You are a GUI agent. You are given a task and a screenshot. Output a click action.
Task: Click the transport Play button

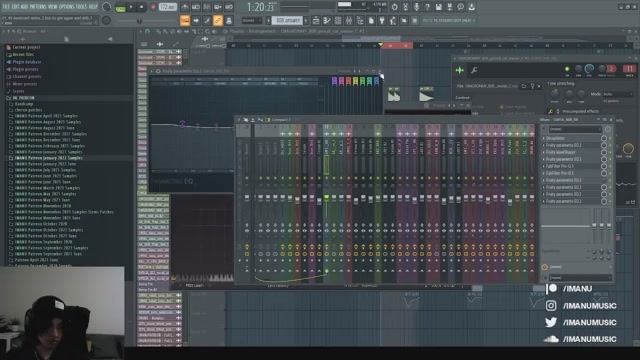[131, 7]
